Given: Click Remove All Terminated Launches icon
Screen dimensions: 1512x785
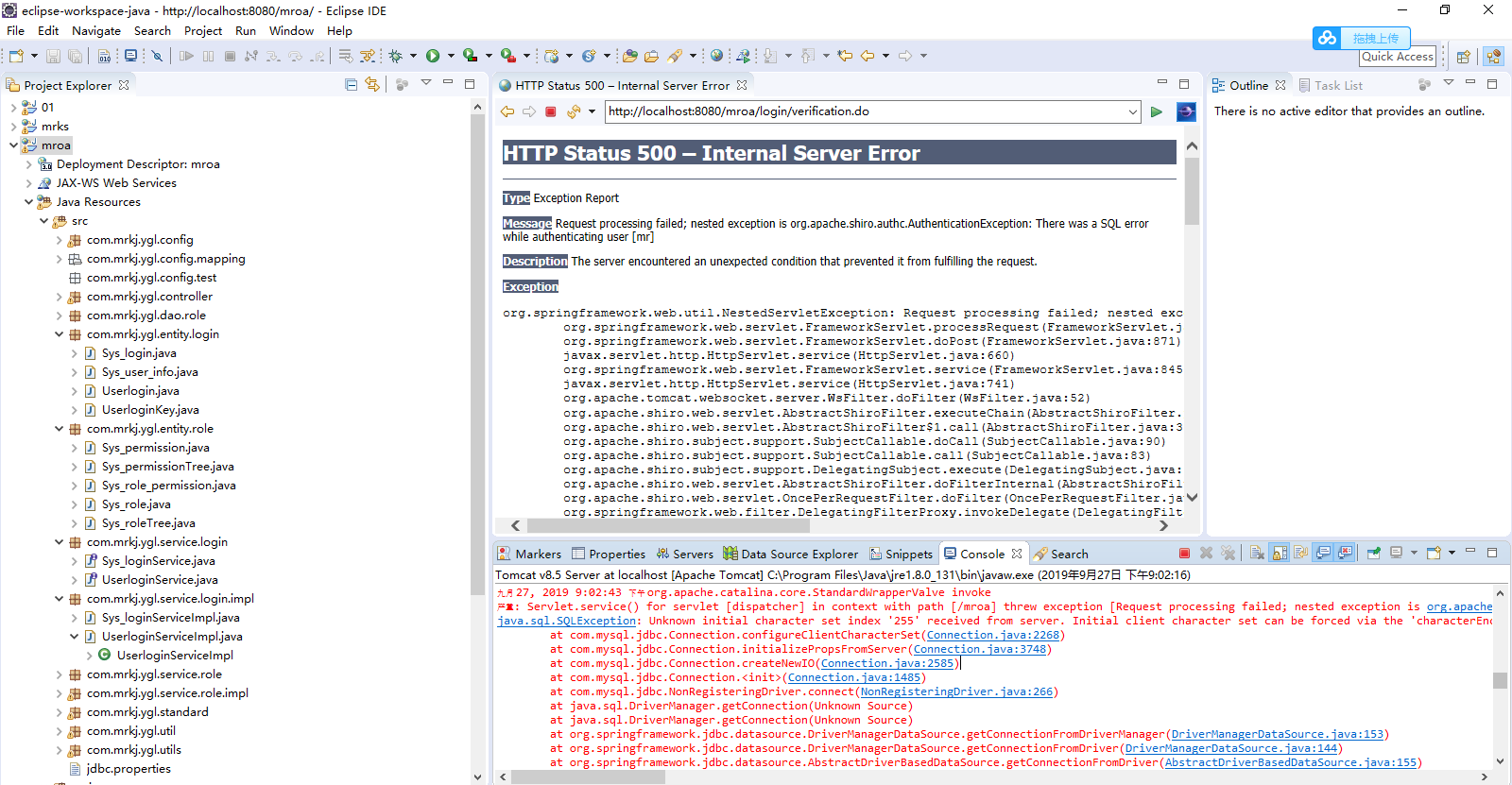Looking at the screenshot, I should (x=1228, y=554).
